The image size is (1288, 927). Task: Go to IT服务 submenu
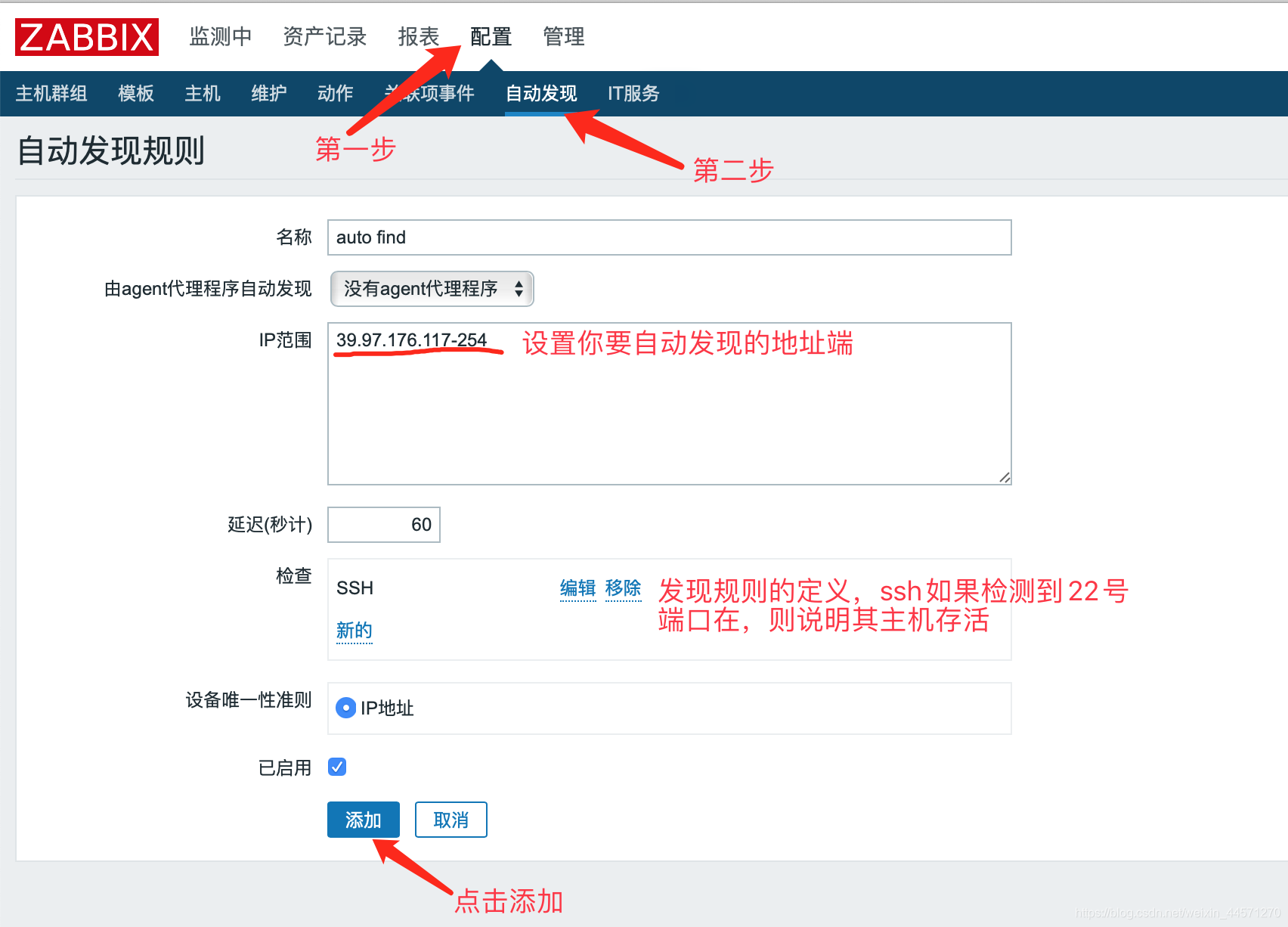[x=633, y=93]
